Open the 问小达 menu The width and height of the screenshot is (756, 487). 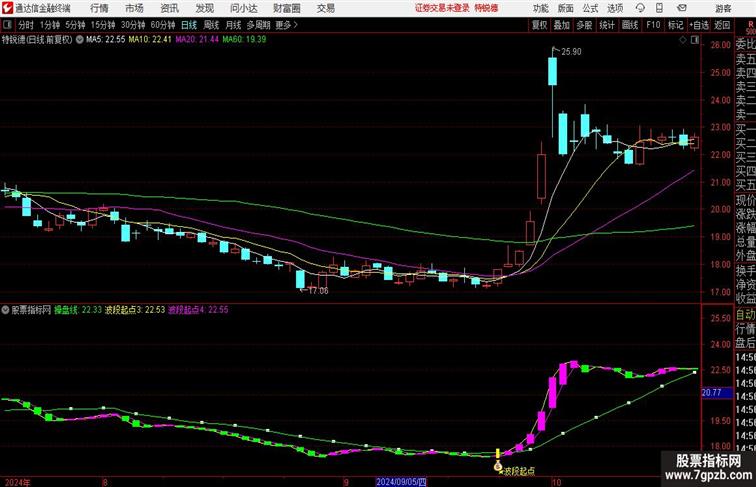pyautogui.click(x=243, y=8)
